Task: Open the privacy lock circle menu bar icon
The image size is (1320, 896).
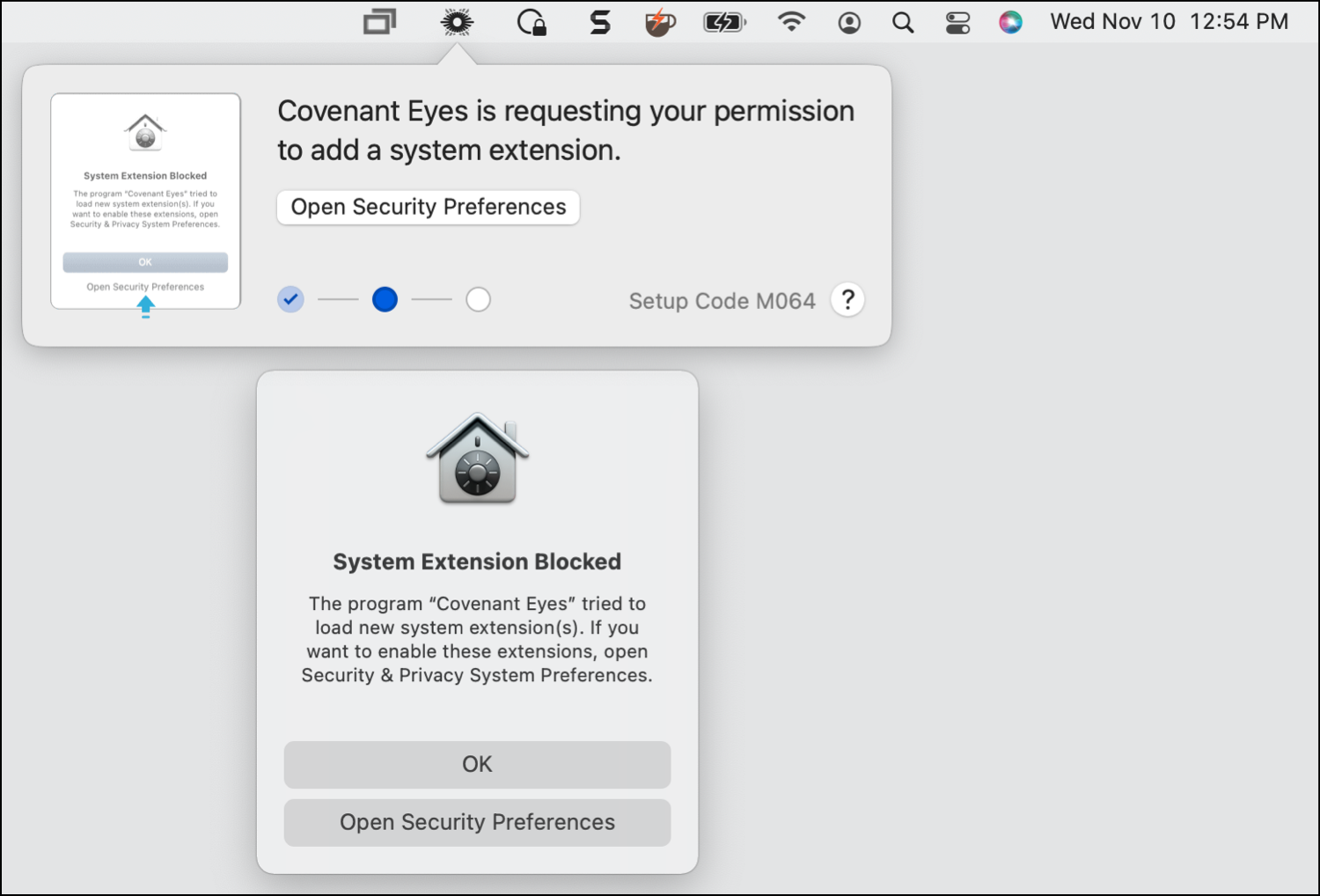Action: coord(532,22)
